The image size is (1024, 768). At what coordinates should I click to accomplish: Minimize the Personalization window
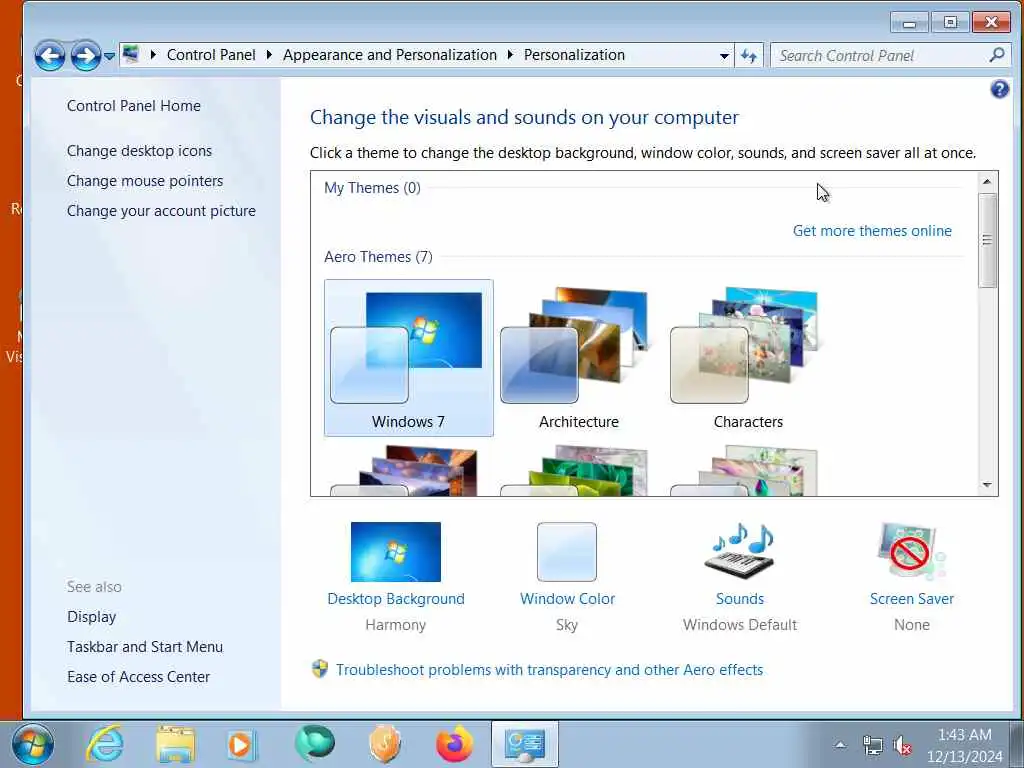[x=910, y=23]
